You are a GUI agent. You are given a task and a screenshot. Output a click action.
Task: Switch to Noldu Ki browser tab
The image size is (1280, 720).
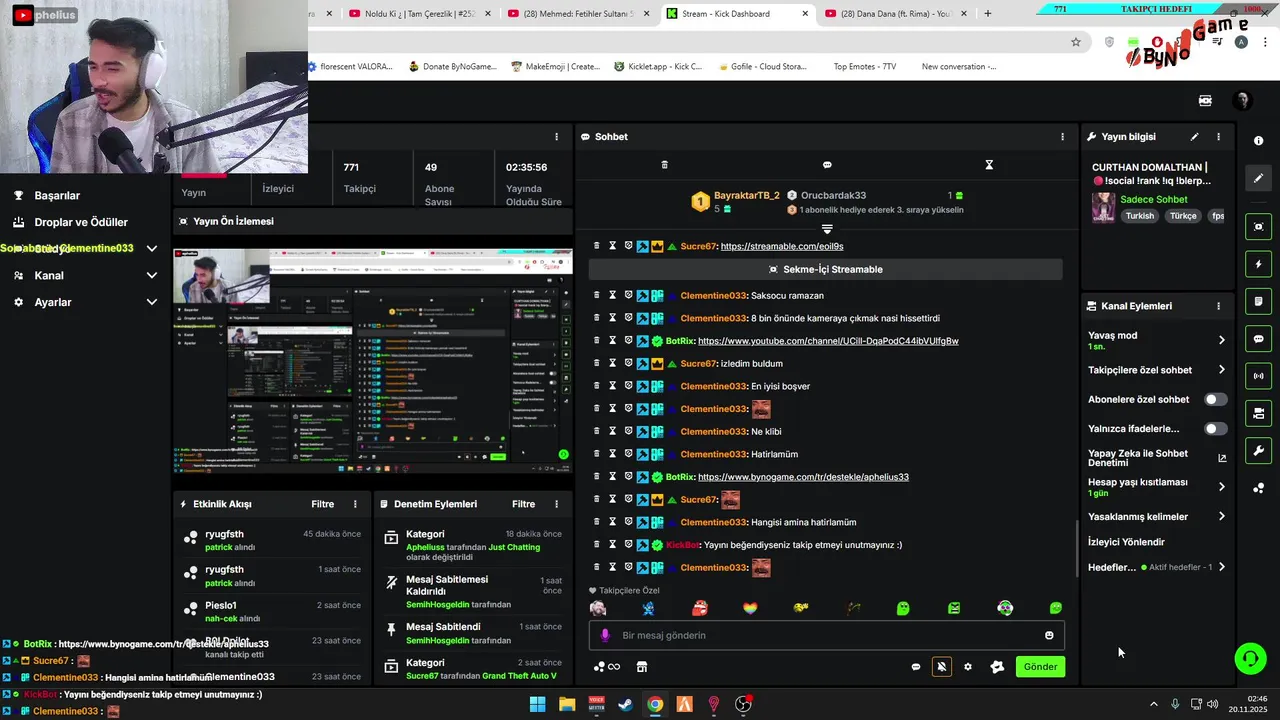coord(419,14)
